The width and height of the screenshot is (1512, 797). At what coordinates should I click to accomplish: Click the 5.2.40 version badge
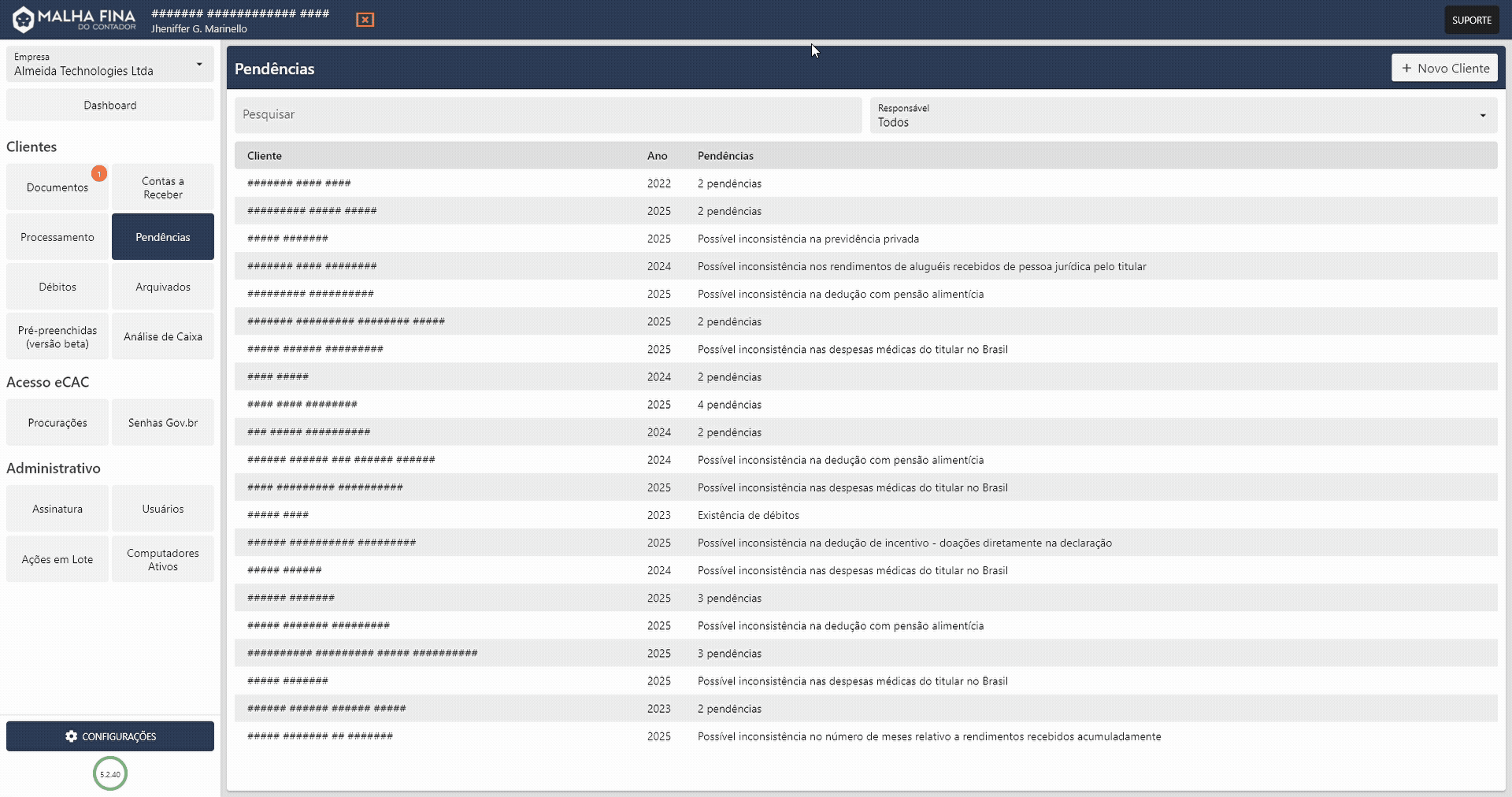click(109, 773)
